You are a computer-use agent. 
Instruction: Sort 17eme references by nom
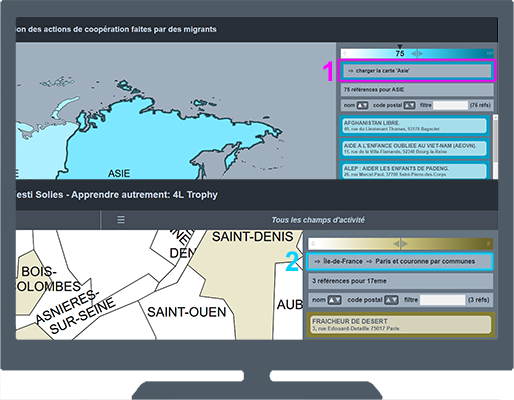[334, 300]
